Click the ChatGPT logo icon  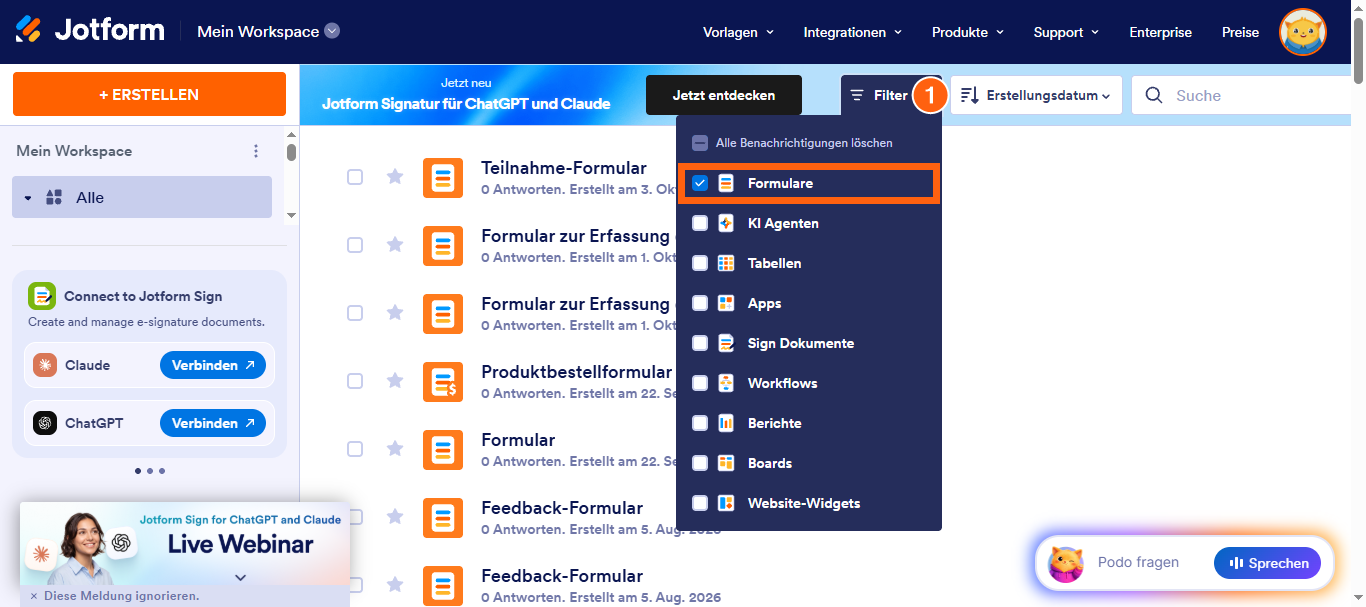tap(45, 423)
